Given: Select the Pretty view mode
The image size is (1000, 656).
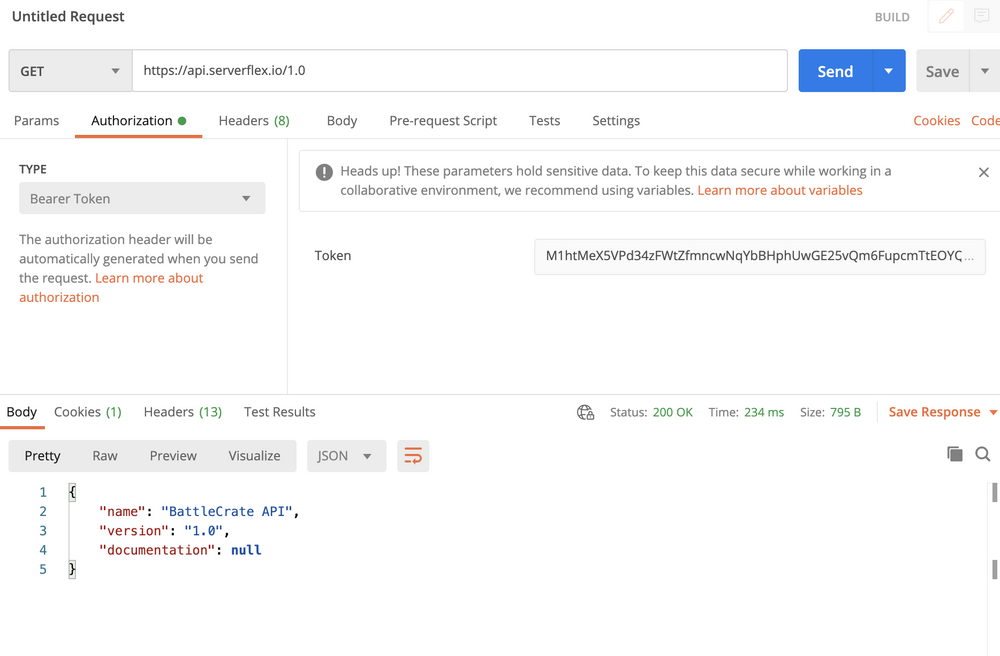Looking at the screenshot, I should (42, 456).
